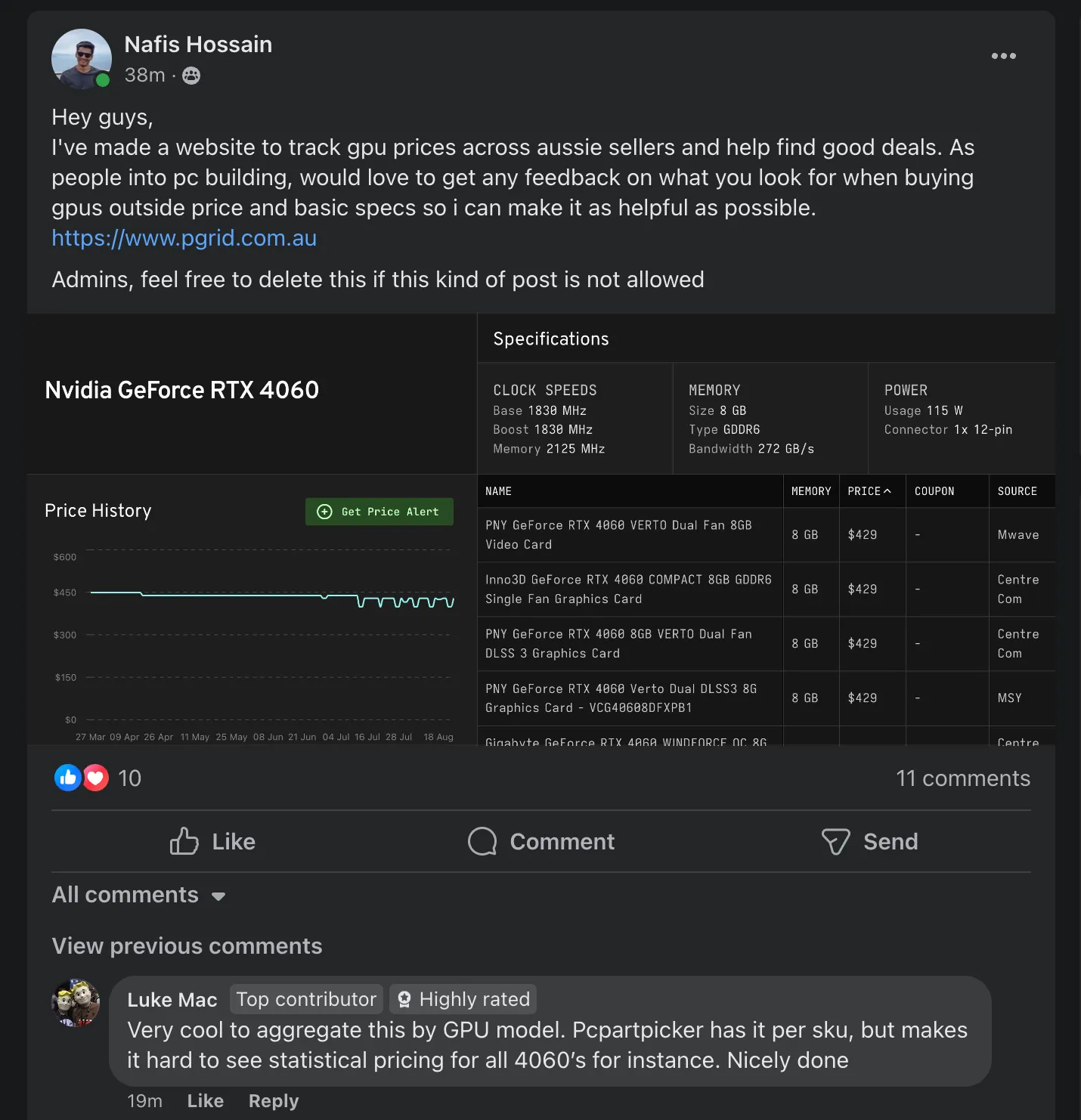Screen dimensions: 1081x1120
Task: Open the three-dot post options menu
Action: click(1003, 56)
